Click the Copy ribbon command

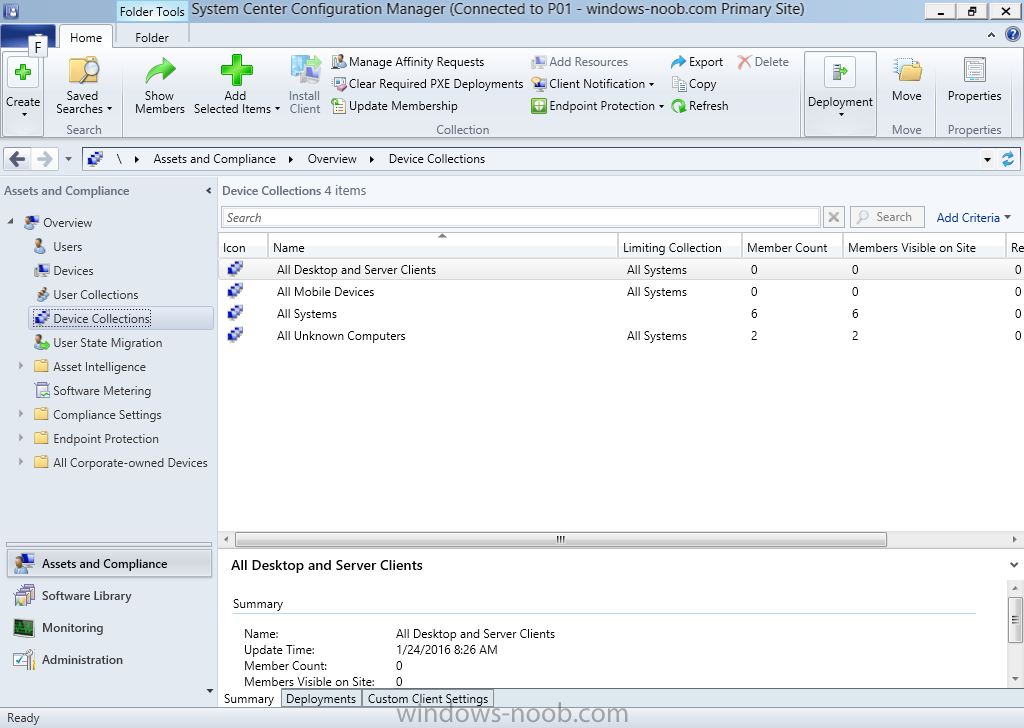point(694,84)
